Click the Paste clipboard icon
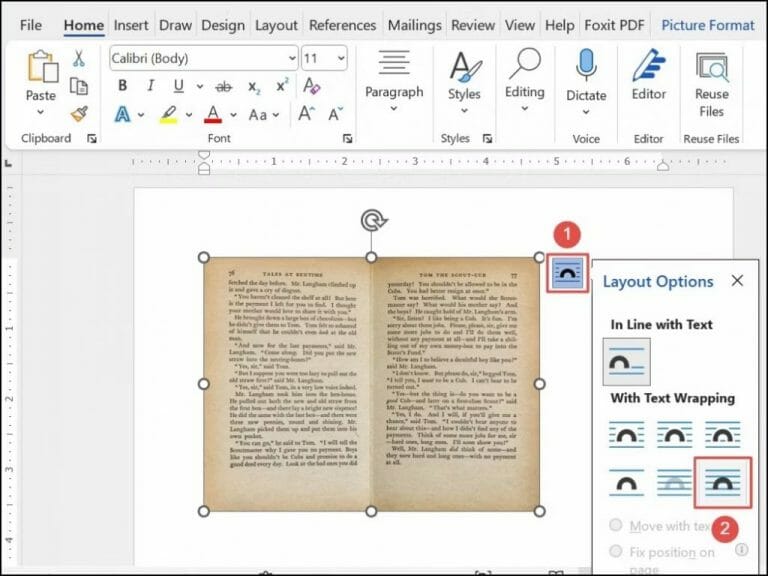Image resolution: width=768 pixels, height=576 pixels. [42, 66]
